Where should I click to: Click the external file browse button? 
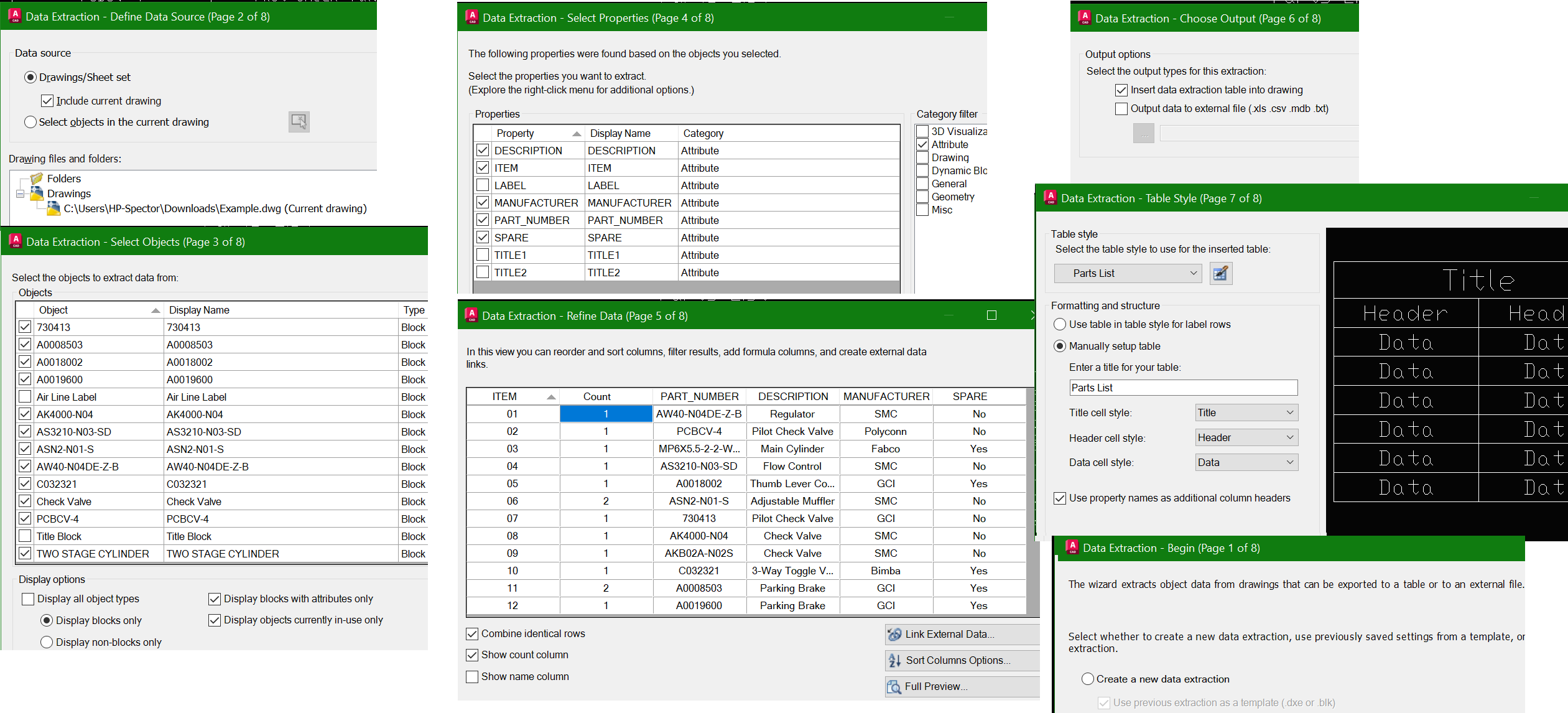click(1143, 133)
